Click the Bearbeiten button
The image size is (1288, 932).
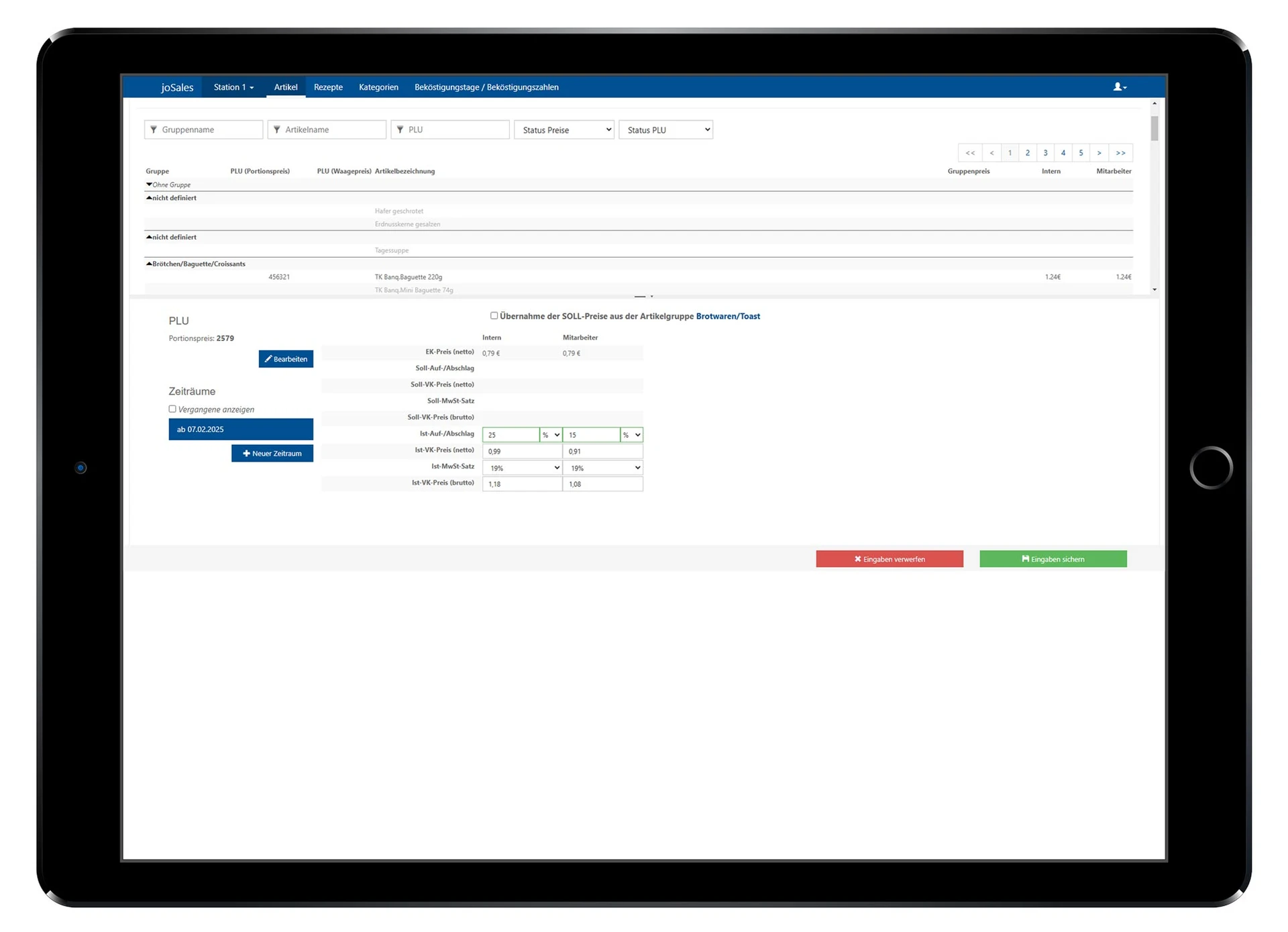(286, 359)
